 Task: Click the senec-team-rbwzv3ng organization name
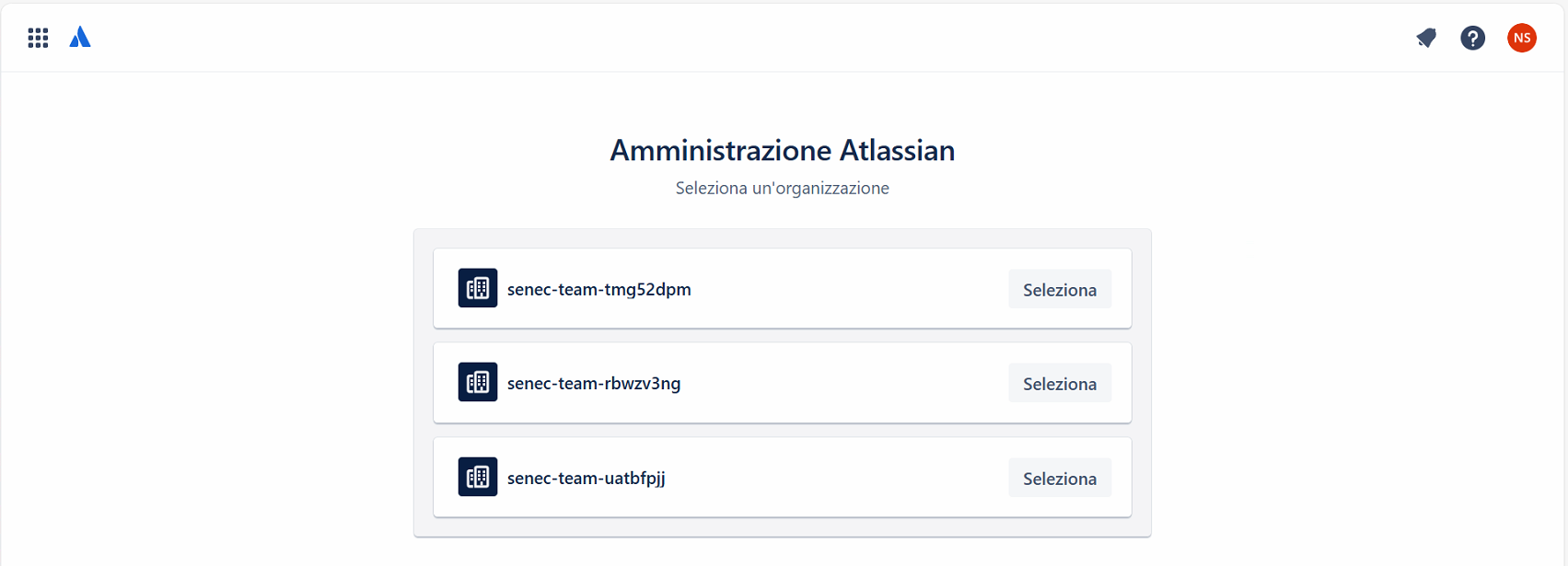tap(594, 383)
